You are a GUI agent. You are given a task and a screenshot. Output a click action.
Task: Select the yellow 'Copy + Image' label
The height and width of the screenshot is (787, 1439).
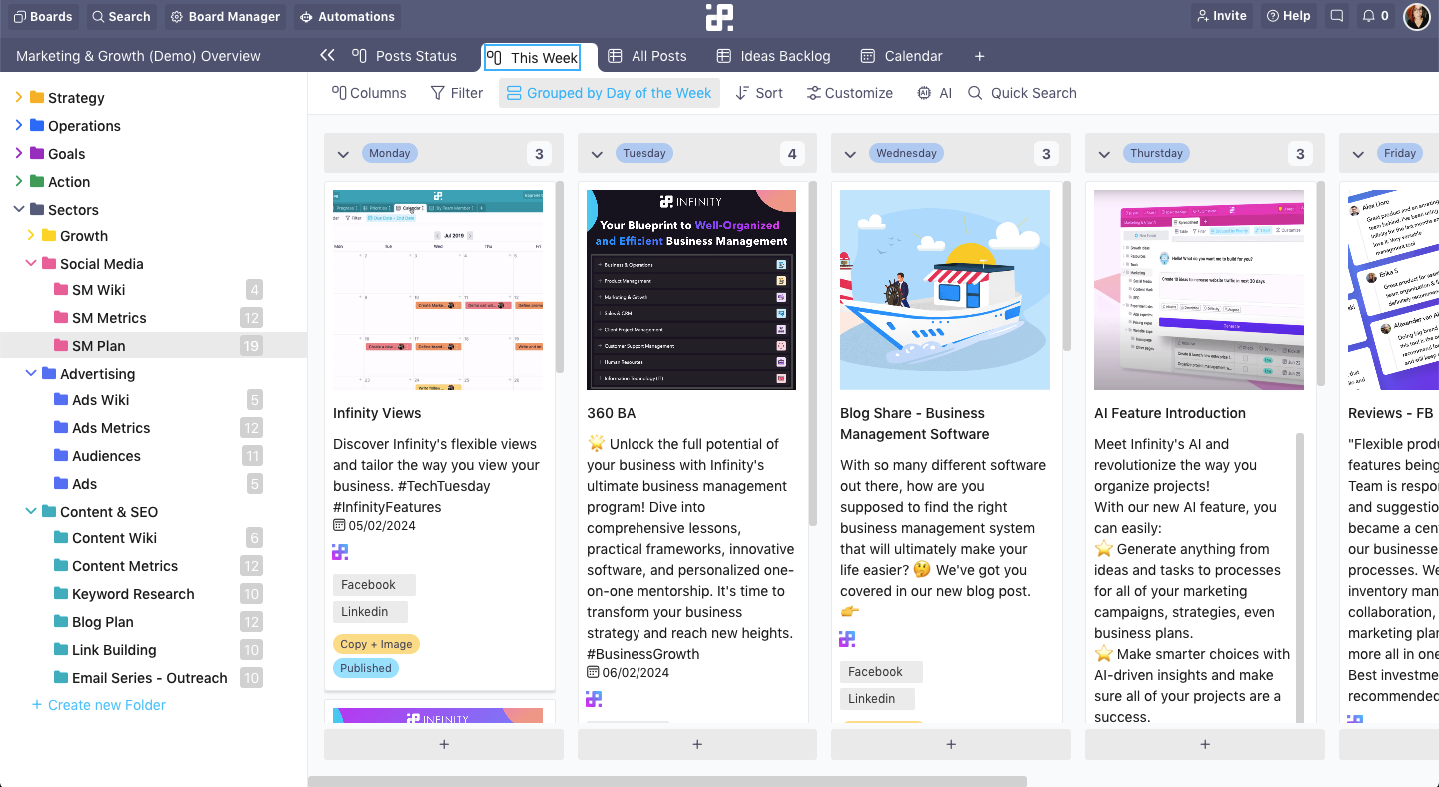376,644
